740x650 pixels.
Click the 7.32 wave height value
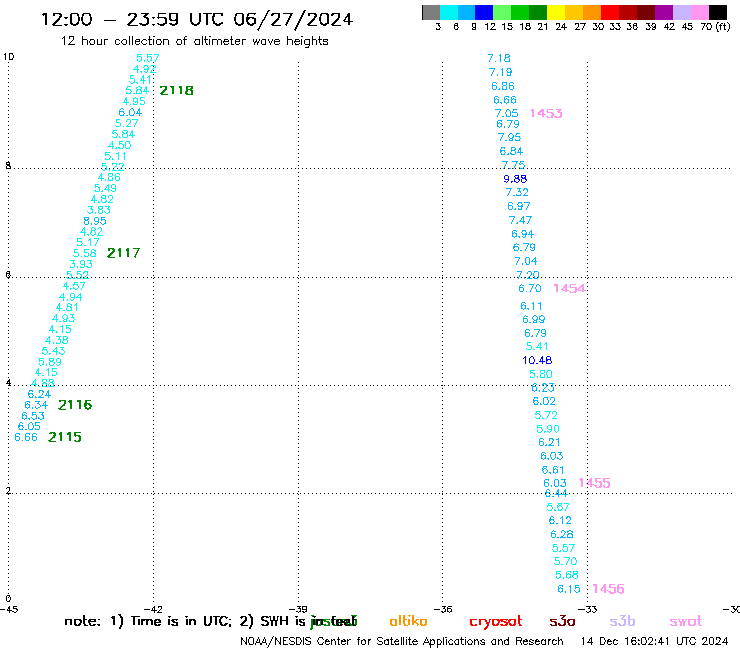click(x=517, y=193)
